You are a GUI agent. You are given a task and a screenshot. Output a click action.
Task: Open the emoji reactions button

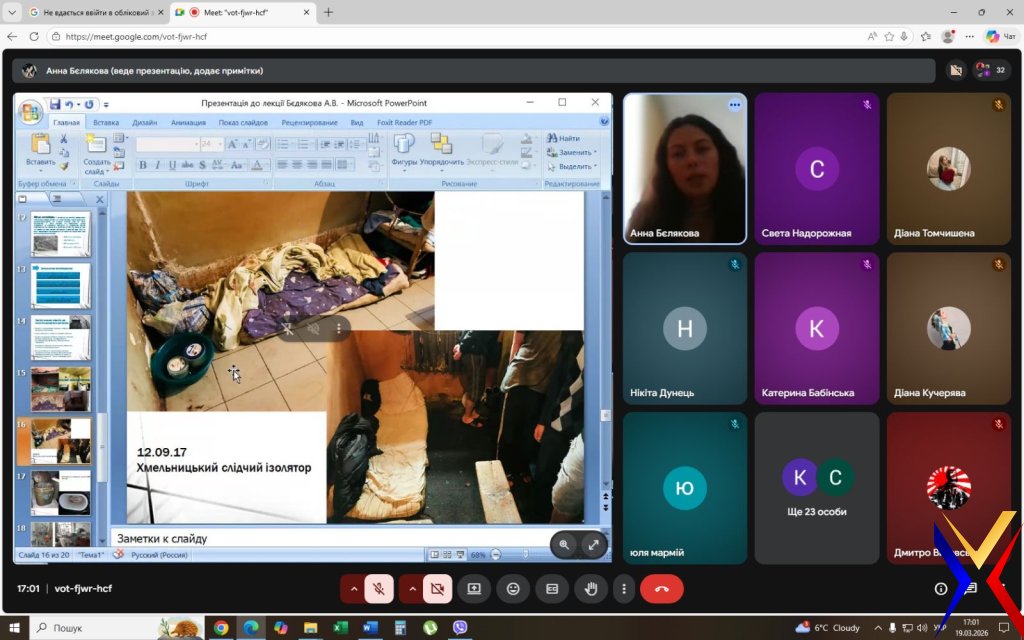tap(513, 589)
